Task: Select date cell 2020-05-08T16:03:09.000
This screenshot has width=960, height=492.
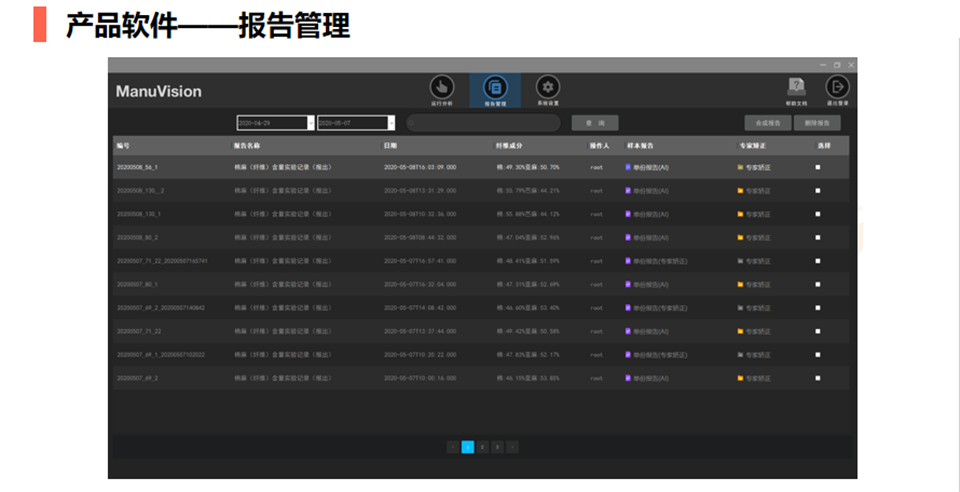Action: [x=420, y=167]
